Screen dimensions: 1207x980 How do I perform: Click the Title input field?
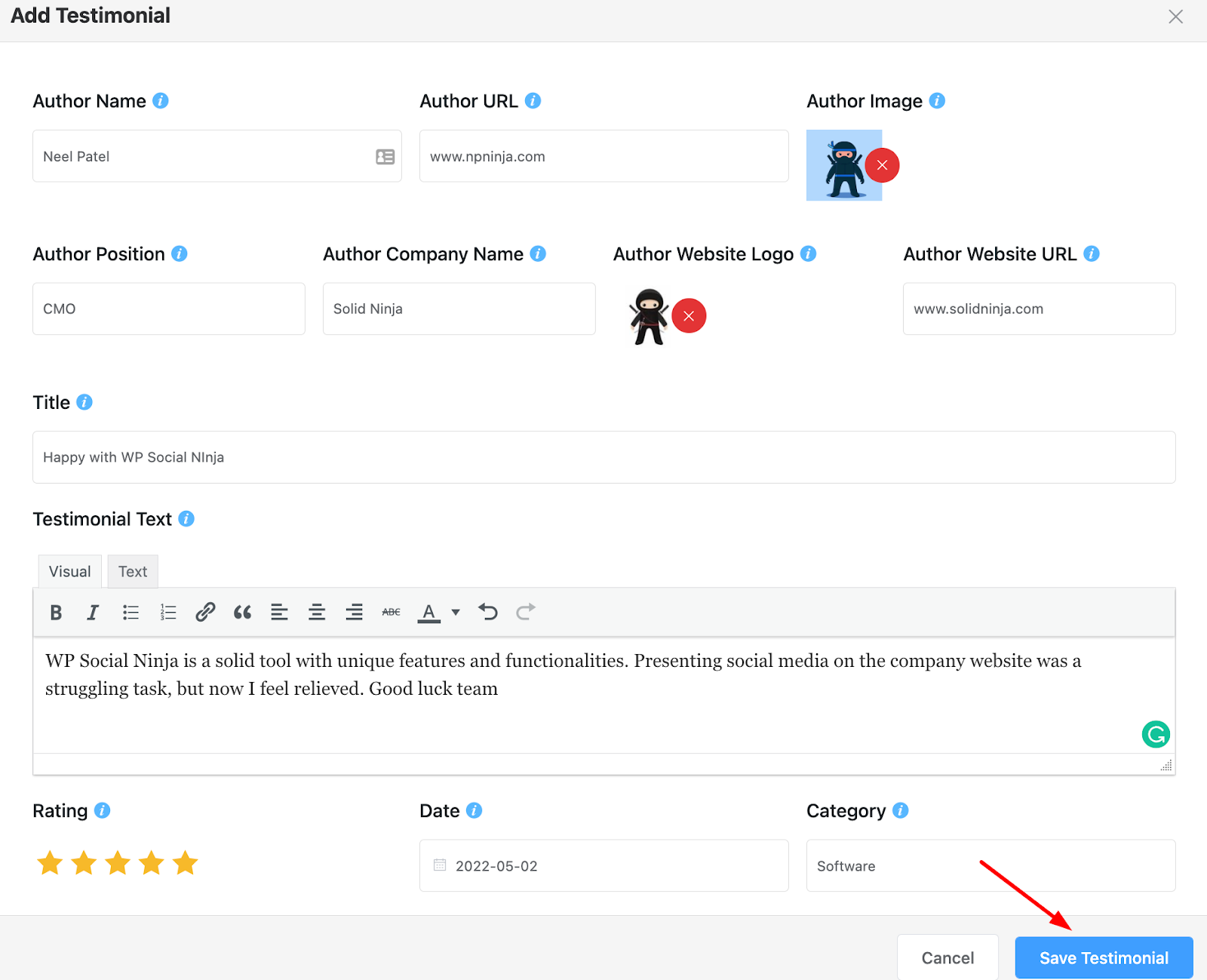click(x=604, y=457)
